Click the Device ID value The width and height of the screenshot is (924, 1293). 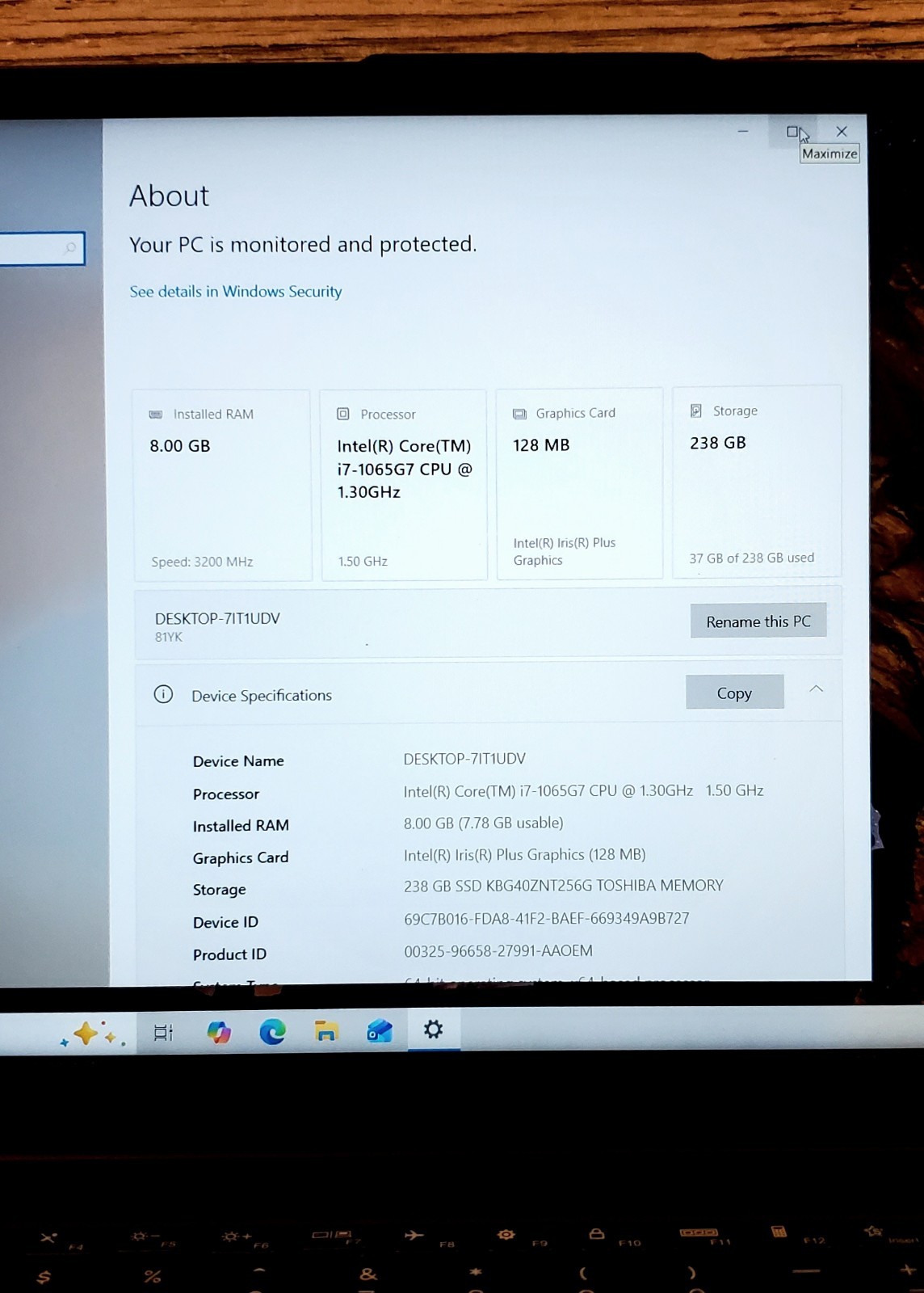[547, 918]
